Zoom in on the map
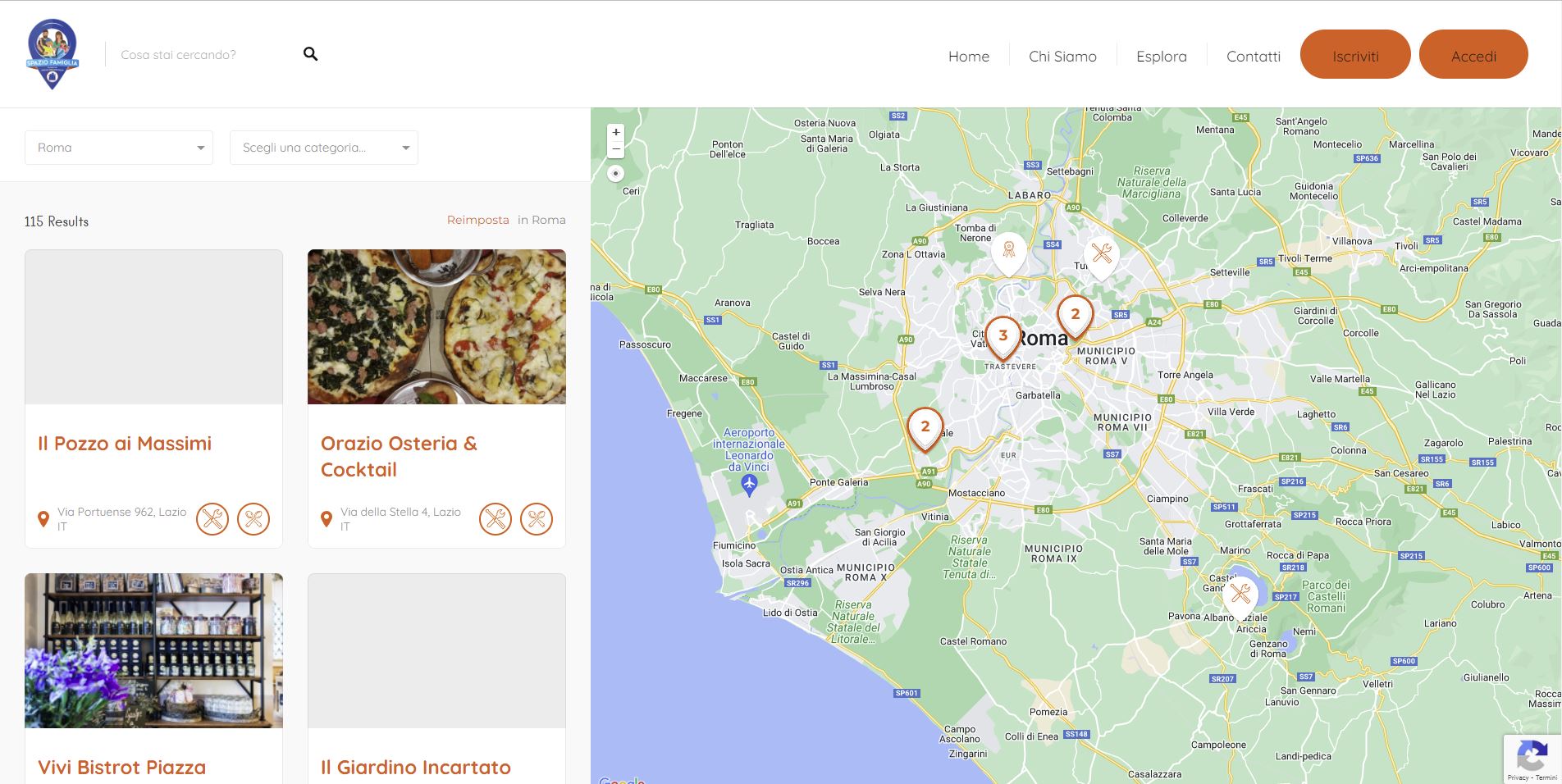 pos(615,132)
